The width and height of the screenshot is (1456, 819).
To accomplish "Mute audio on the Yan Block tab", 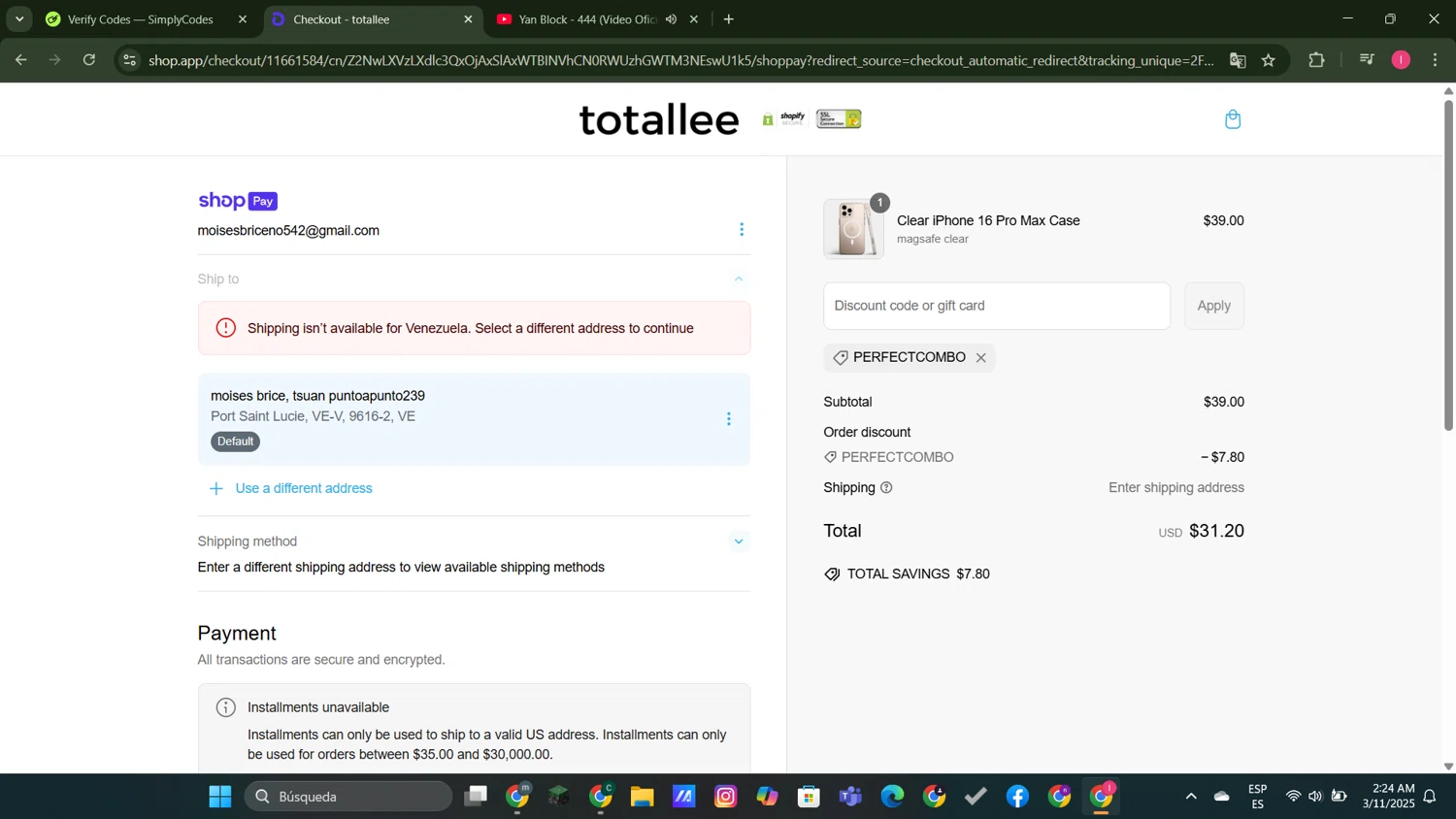I will pyautogui.click(x=671, y=19).
